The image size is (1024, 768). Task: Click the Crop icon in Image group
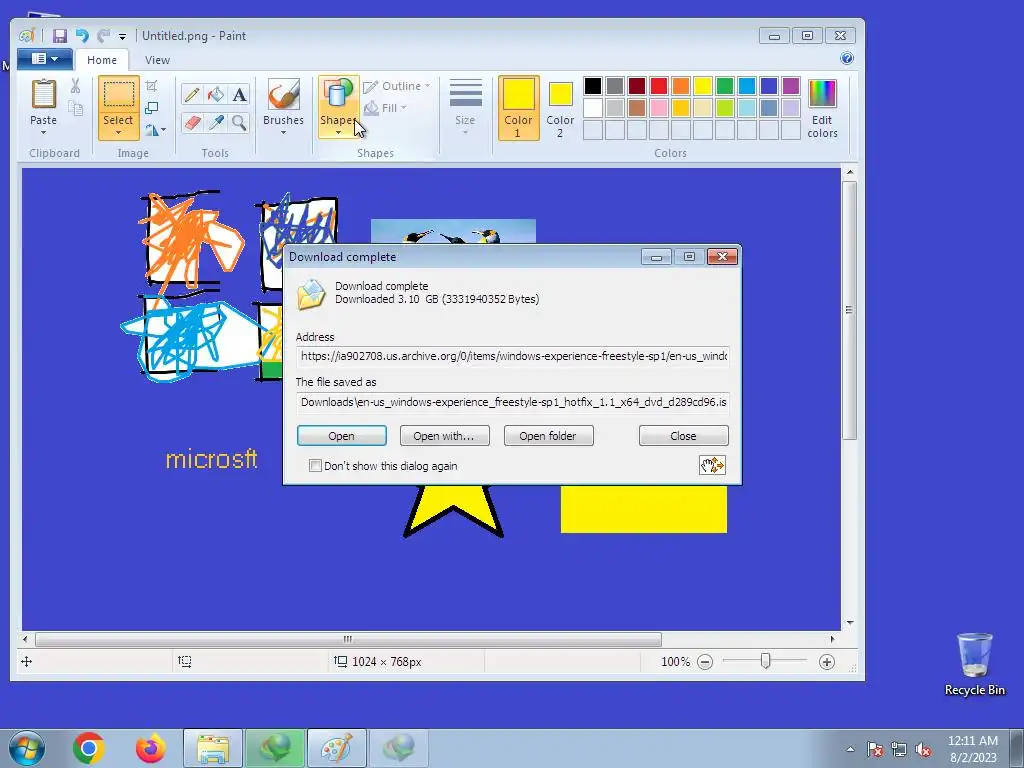point(152,86)
